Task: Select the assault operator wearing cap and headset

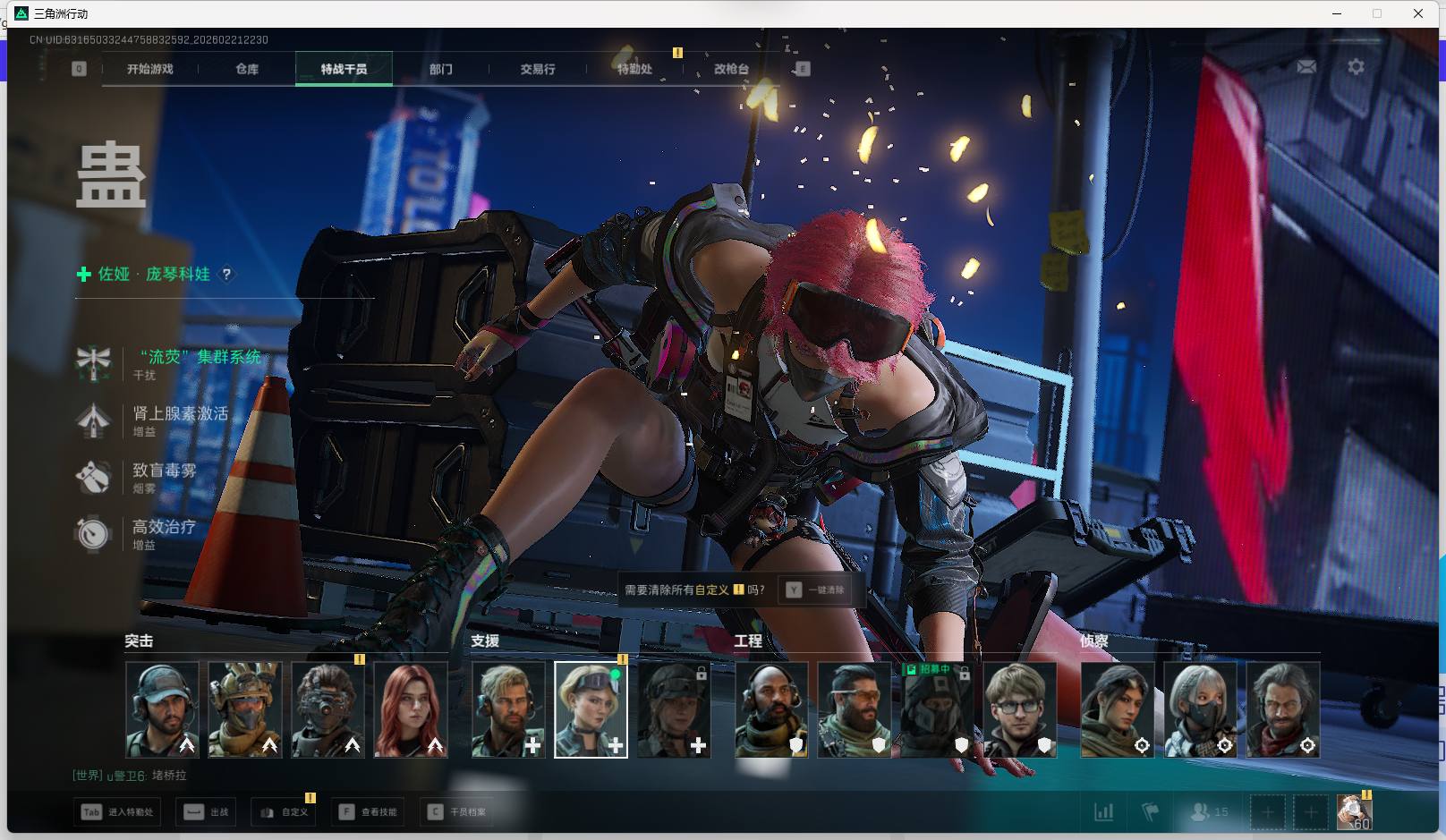Action: (162, 710)
